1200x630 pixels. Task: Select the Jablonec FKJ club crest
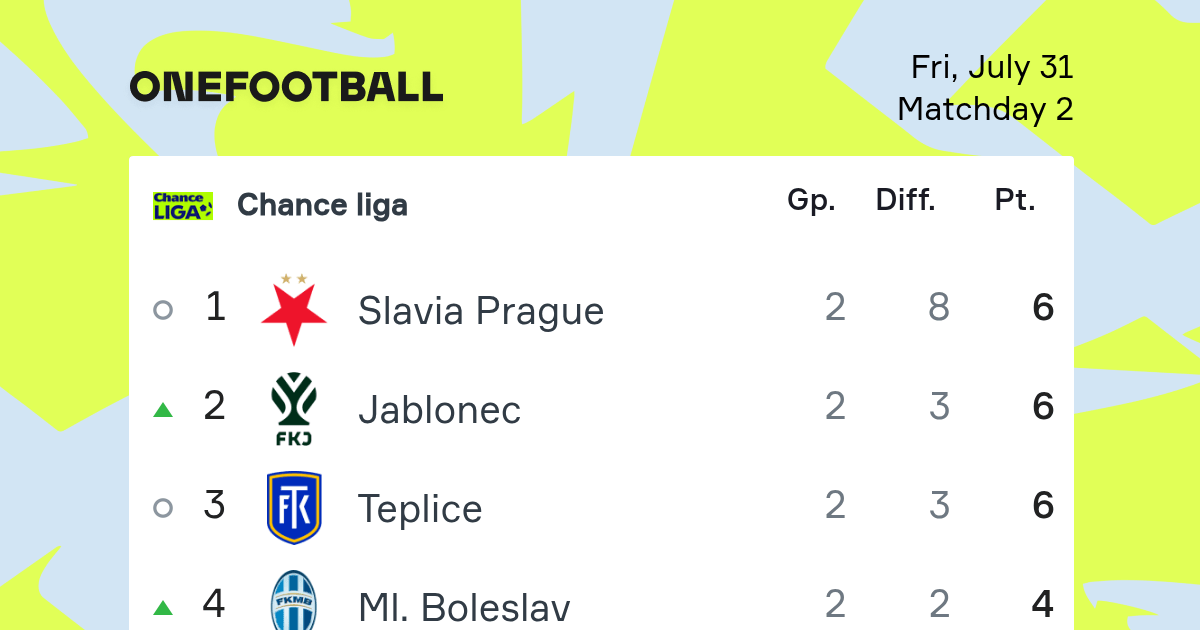click(x=294, y=408)
